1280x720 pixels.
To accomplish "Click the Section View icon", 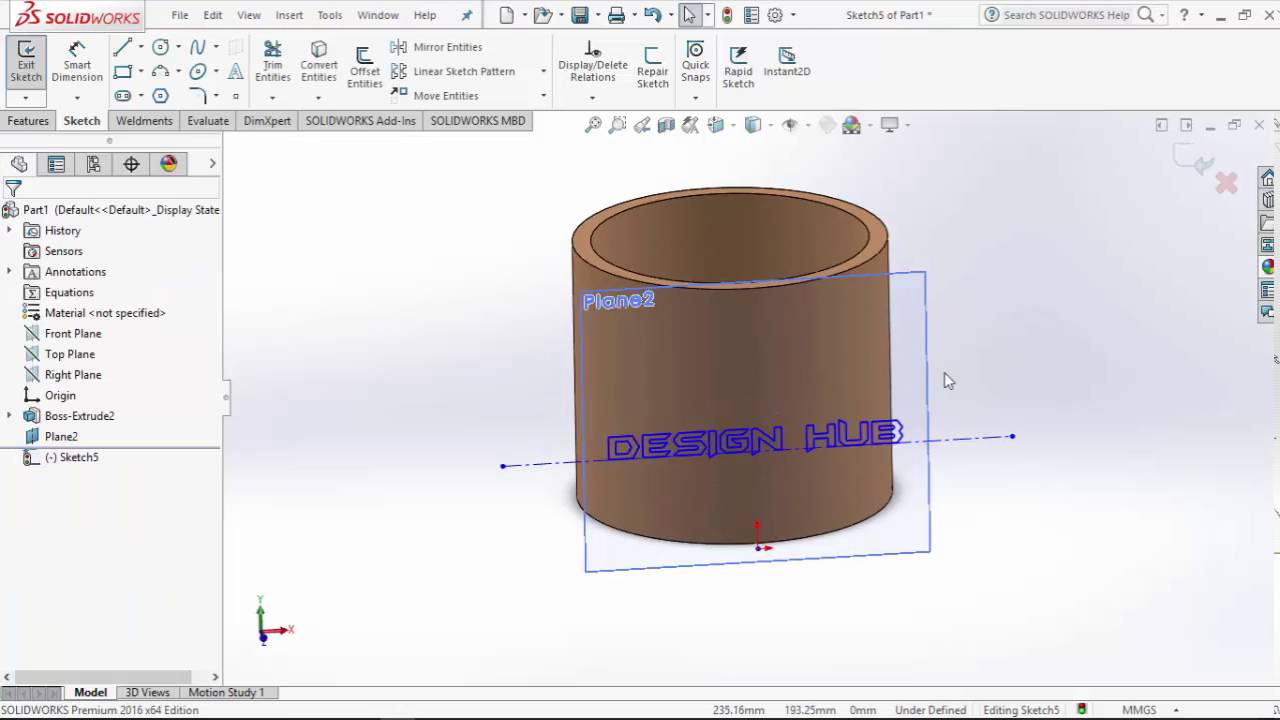I will click(x=666, y=125).
